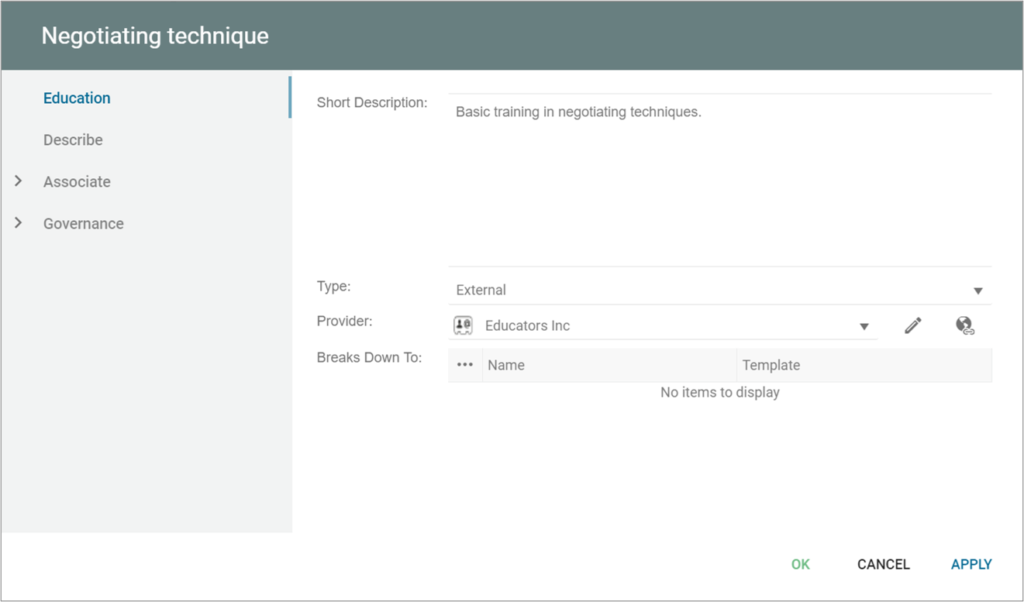Viewport: 1024px width, 602px height.
Task: Select the Education tab
Action: [x=77, y=98]
